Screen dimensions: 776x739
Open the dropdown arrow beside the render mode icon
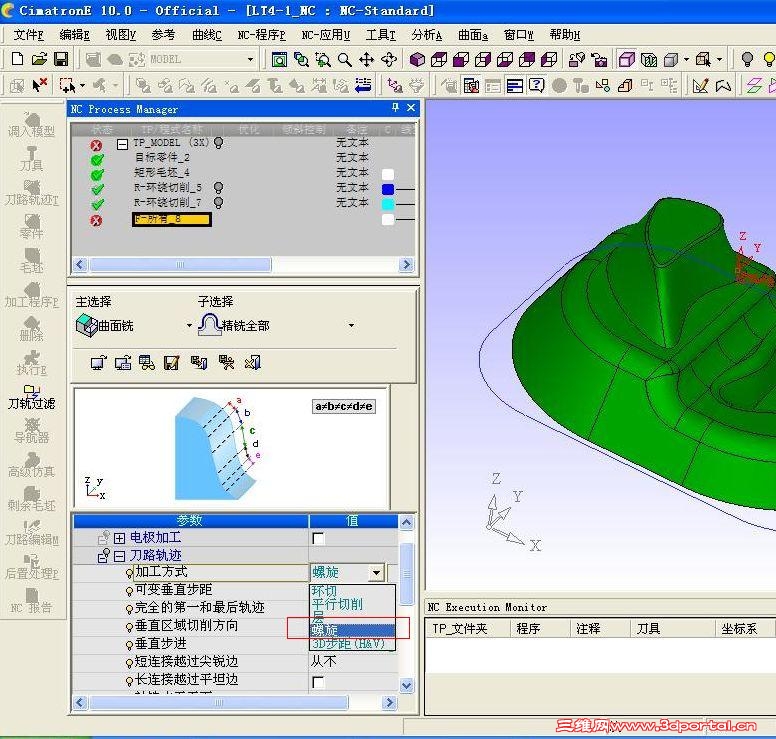point(686,60)
